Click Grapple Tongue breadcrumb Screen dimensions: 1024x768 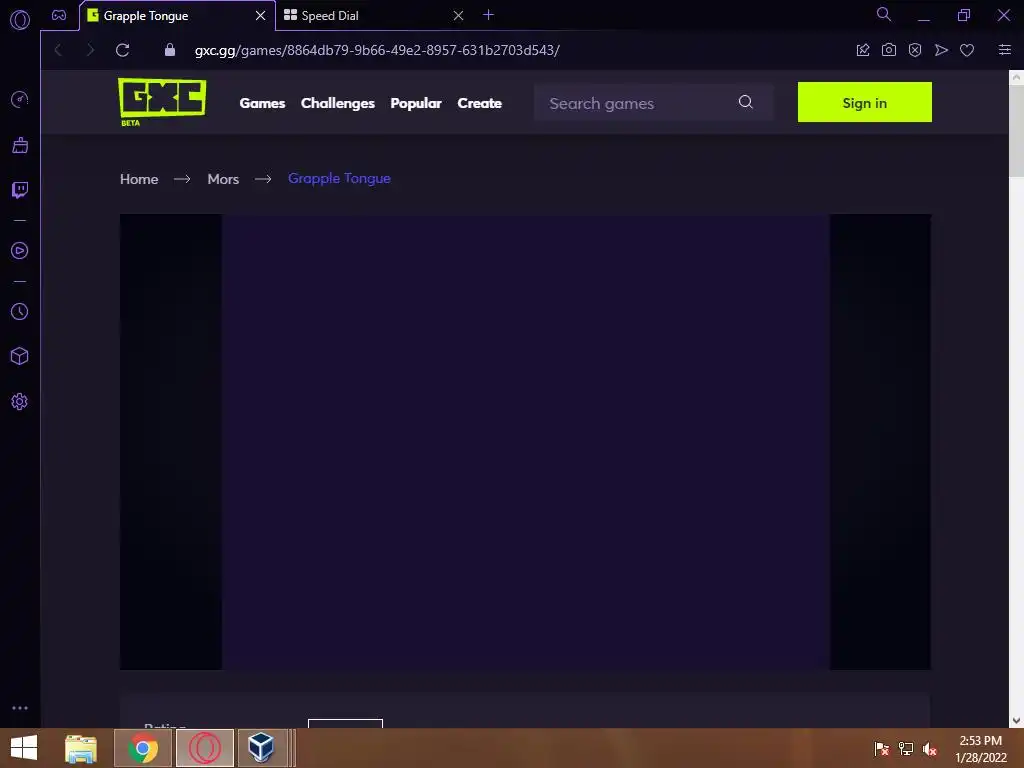tap(340, 178)
